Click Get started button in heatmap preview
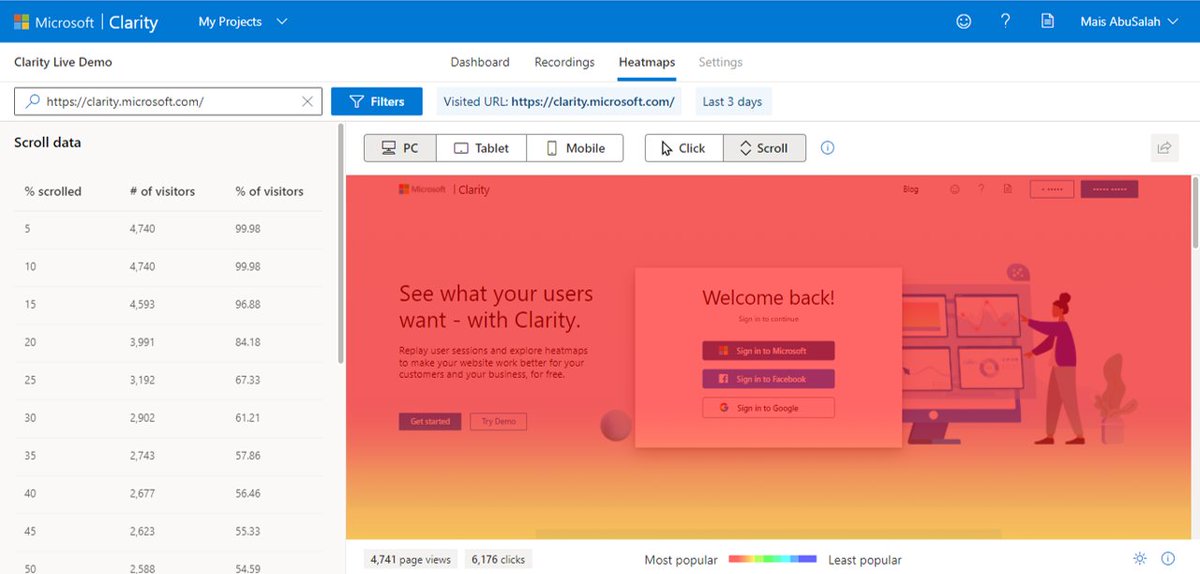Image resolution: width=1200 pixels, height=574 pixels. click(430, 421)
